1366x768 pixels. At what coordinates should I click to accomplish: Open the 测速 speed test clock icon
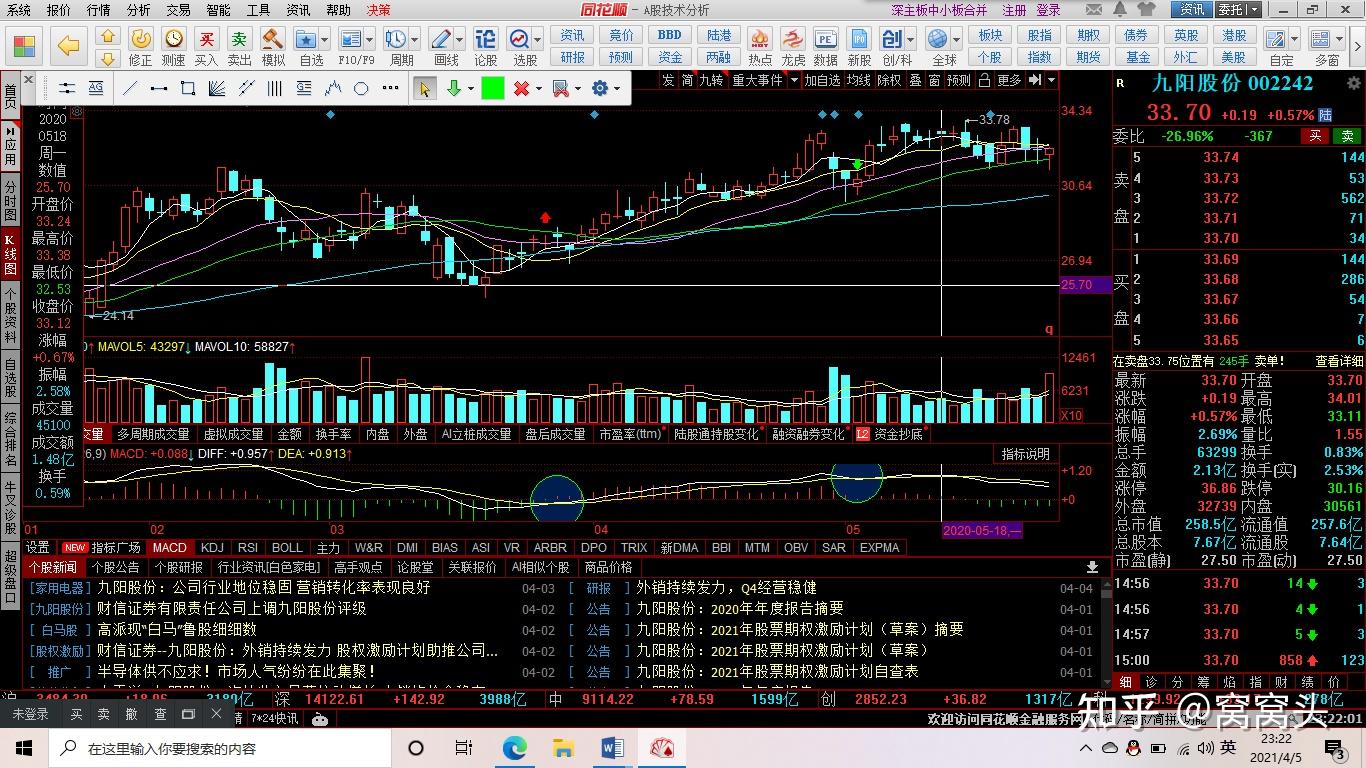point(174,46)
